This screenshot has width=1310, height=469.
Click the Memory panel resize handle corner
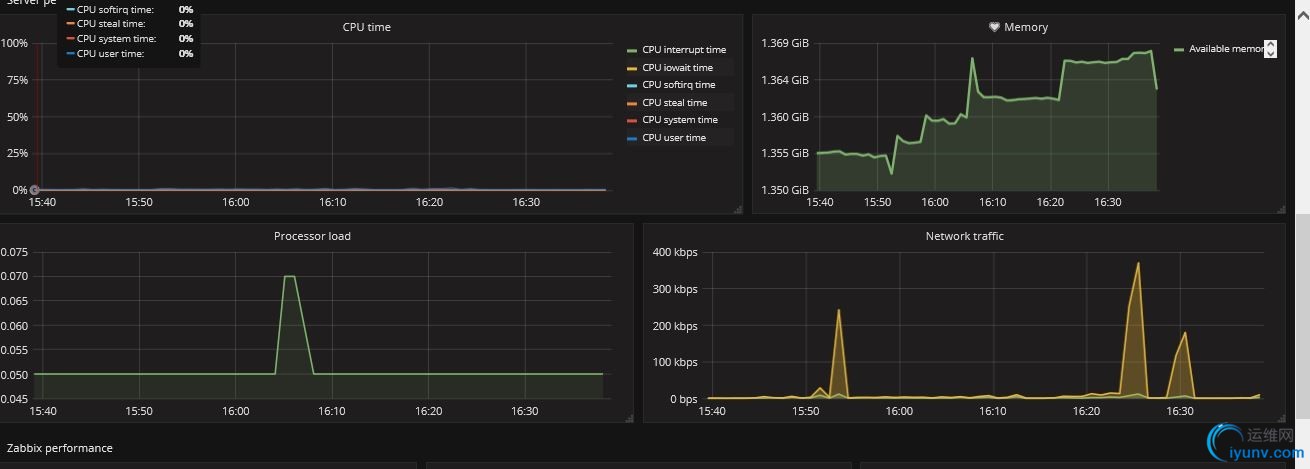(x=1281, y=209)
